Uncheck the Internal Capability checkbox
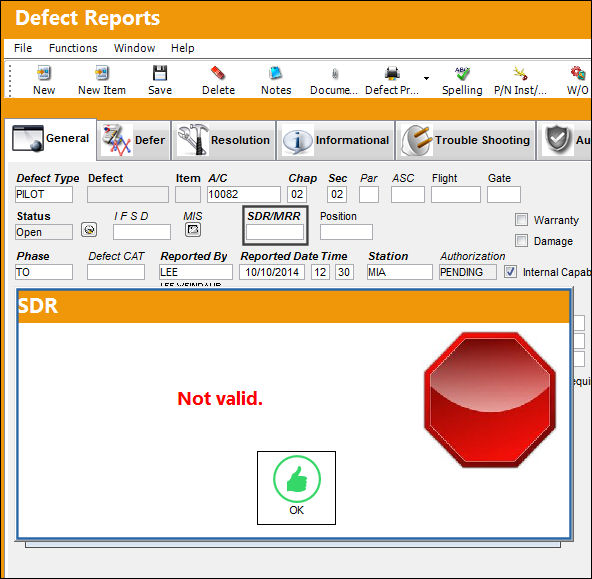 point(510,272)
